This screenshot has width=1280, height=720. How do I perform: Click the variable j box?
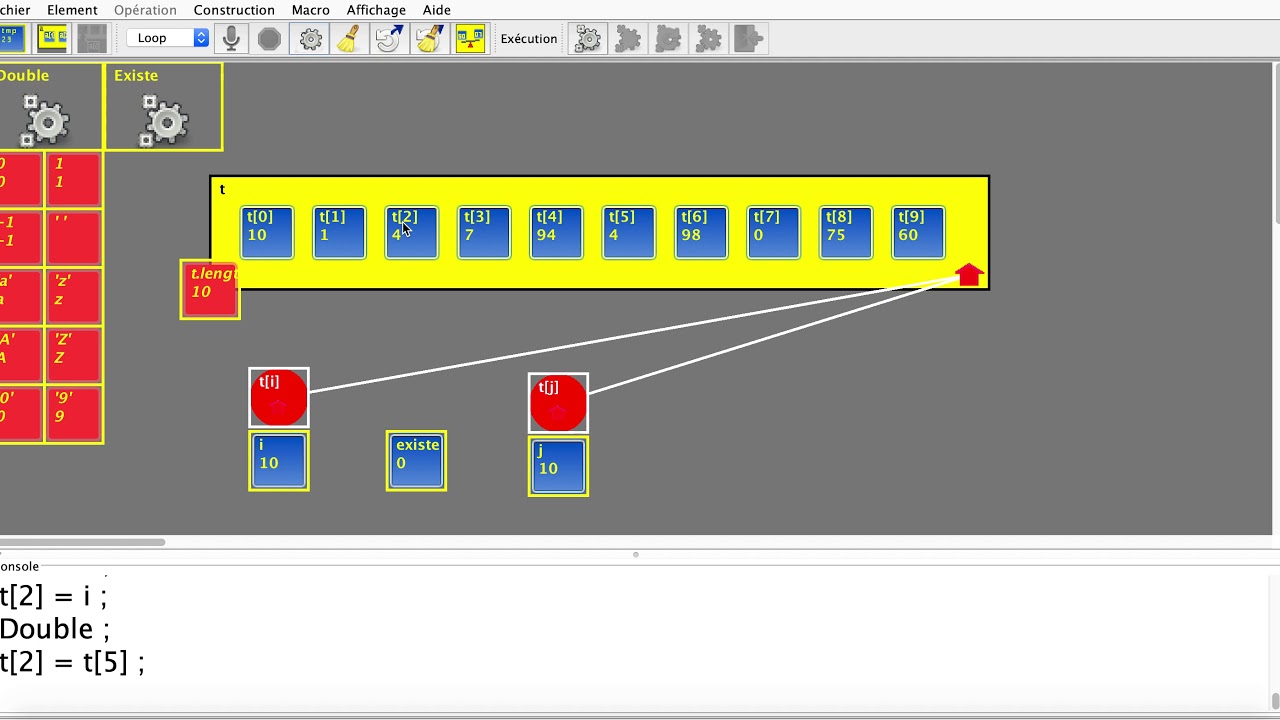558,466
